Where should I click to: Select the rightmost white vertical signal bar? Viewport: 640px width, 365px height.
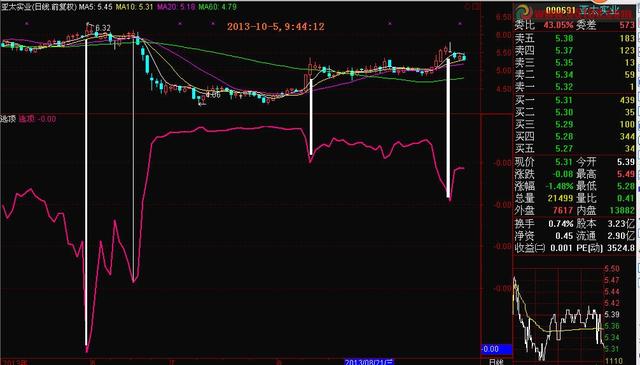click(448, 128)
